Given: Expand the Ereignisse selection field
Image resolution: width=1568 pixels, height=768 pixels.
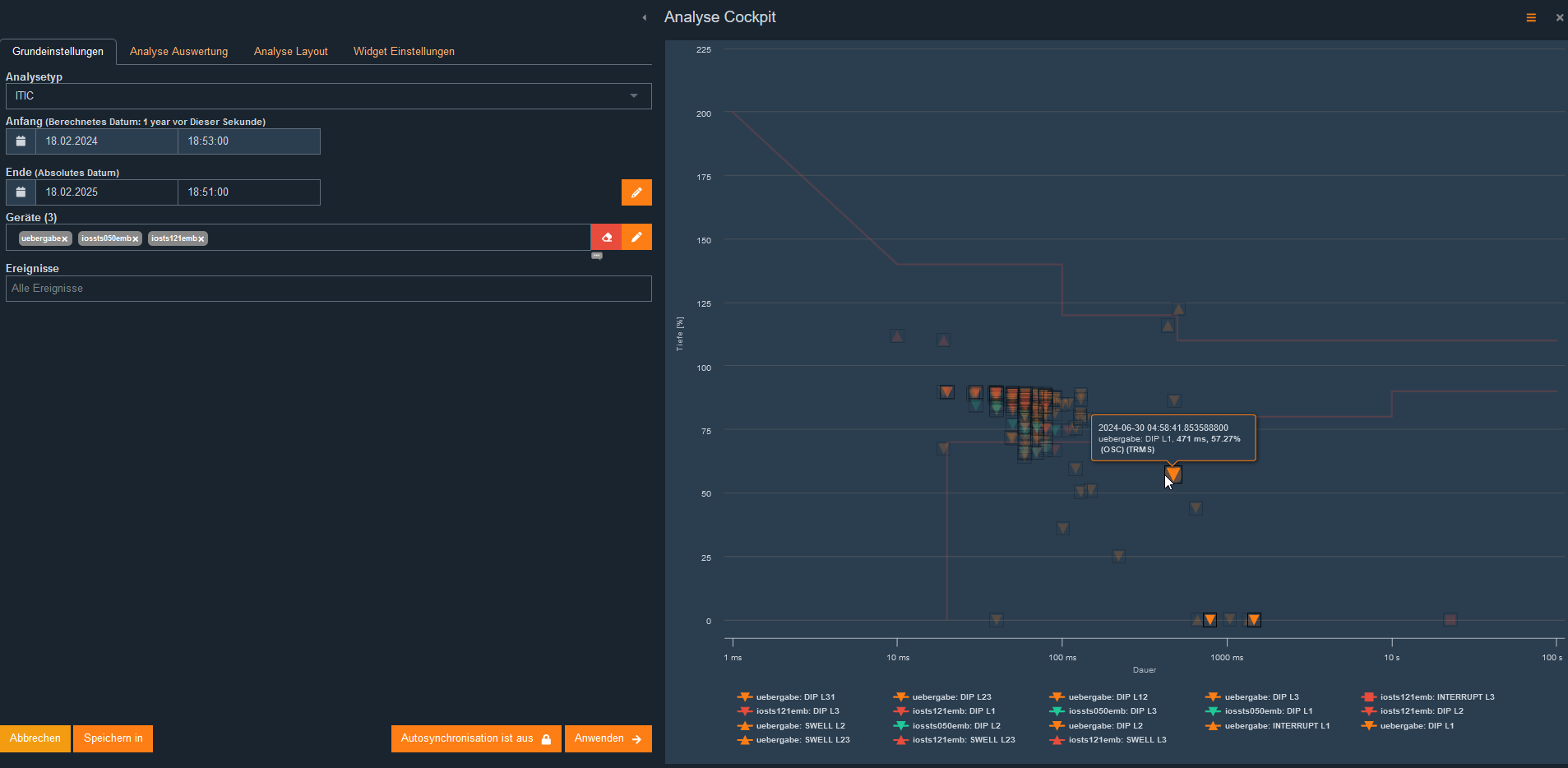Looking at the screenshot, I should pos(328,289).
